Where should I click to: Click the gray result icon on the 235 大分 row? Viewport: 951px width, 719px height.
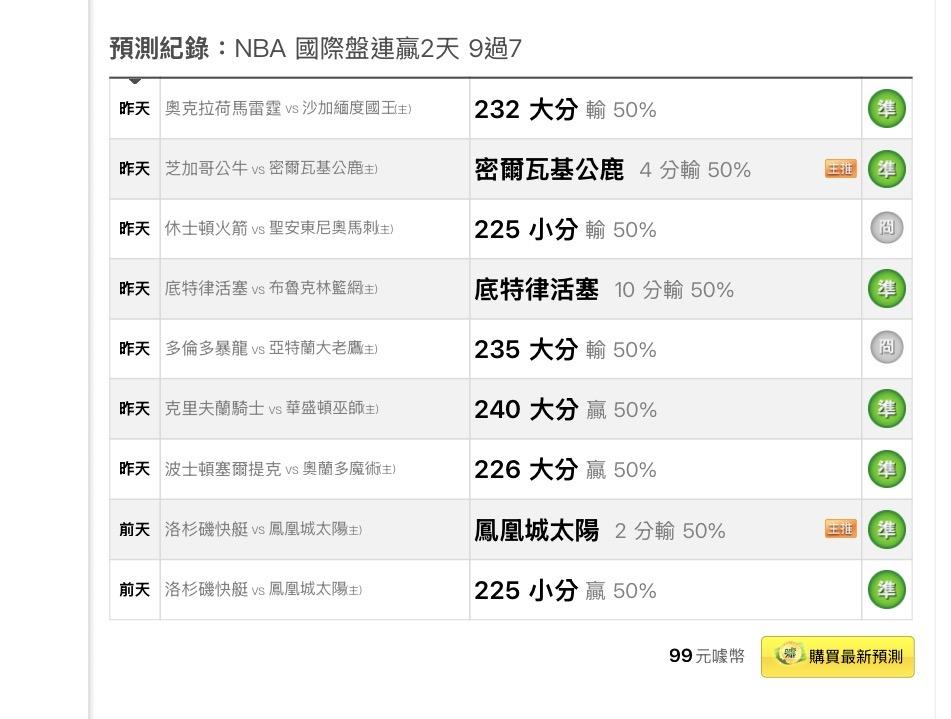(x=886, y=348)
